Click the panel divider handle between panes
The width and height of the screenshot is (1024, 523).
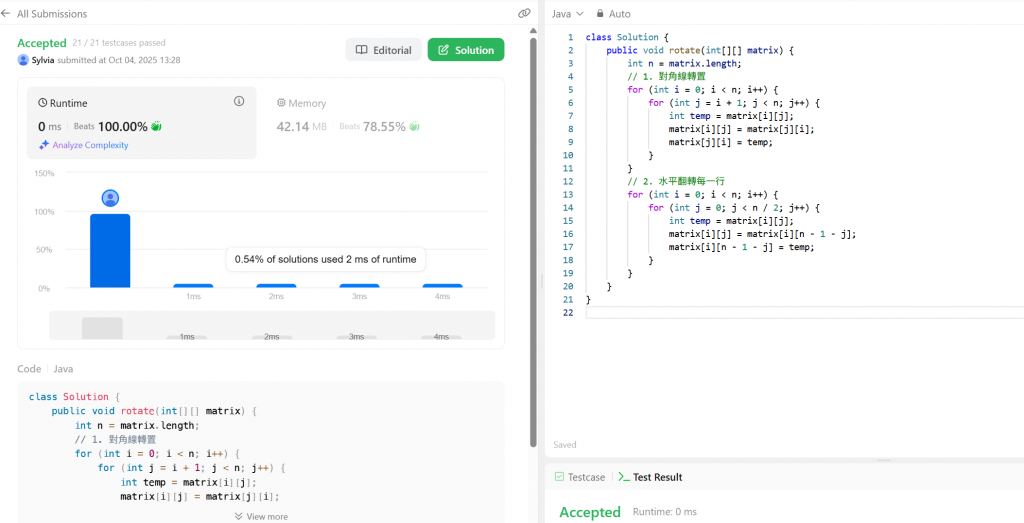[541, 281]
